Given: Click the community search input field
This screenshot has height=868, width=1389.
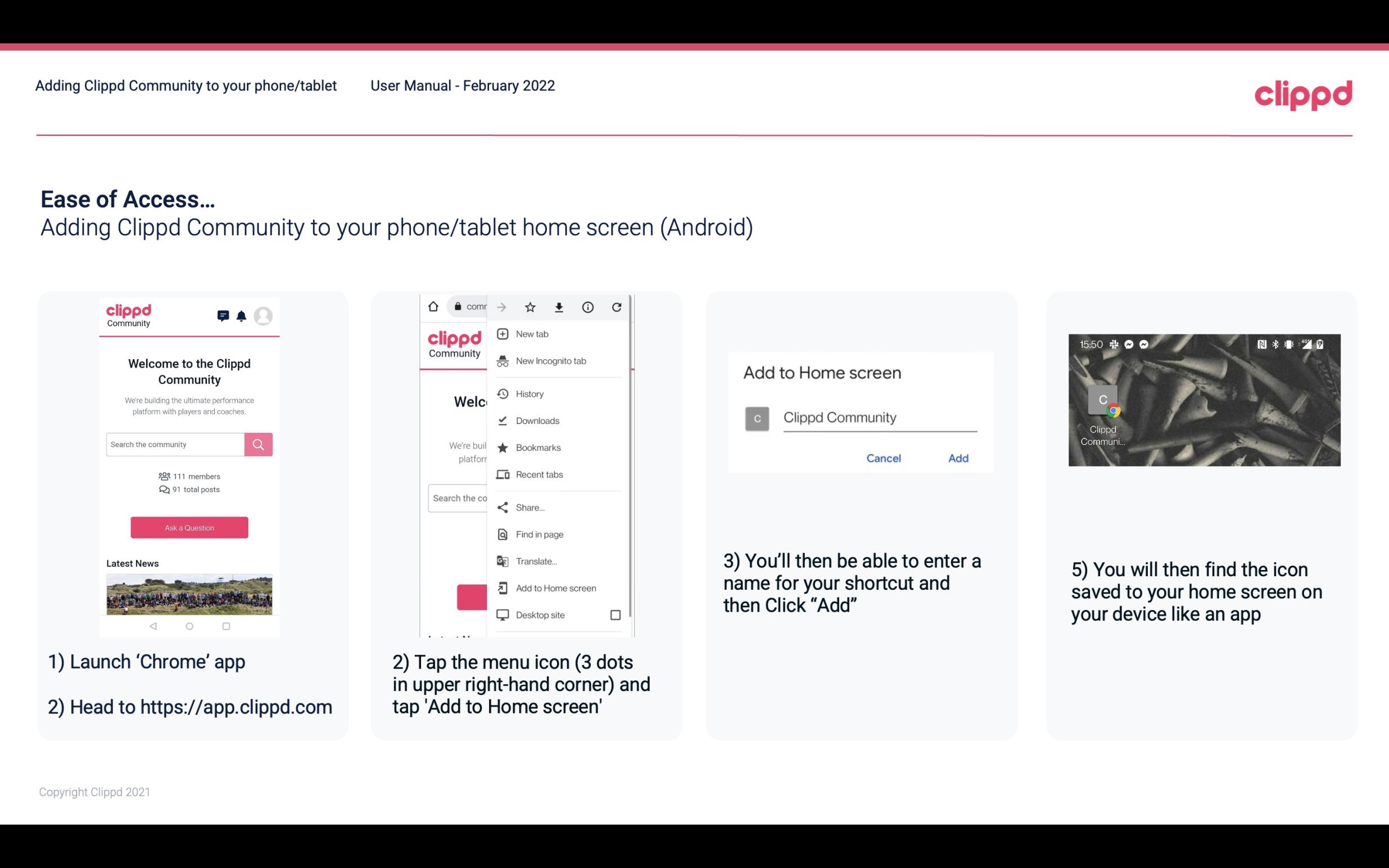Looking at the screenshot, I should 175,443.
